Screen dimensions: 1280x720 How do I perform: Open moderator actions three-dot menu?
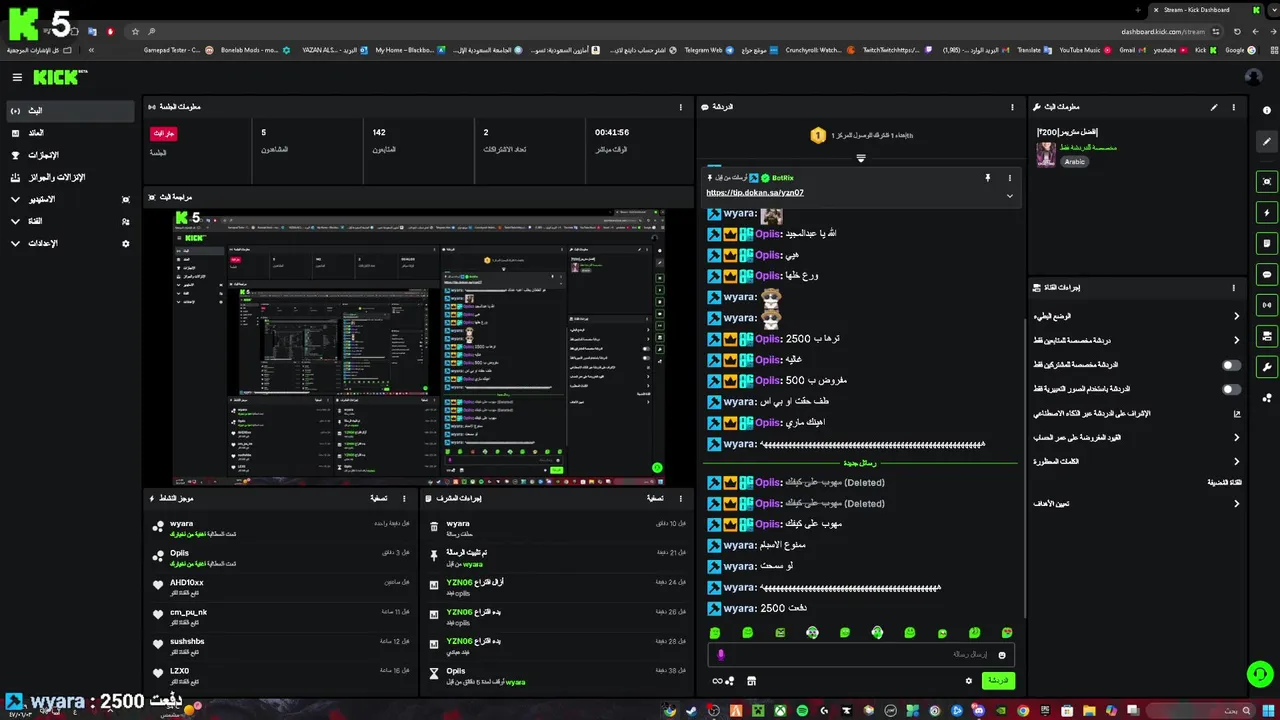[x=681, y=498]
